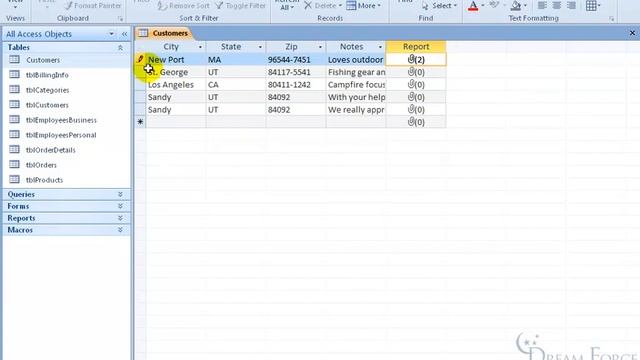Apply the red font color

pos(473,6)
